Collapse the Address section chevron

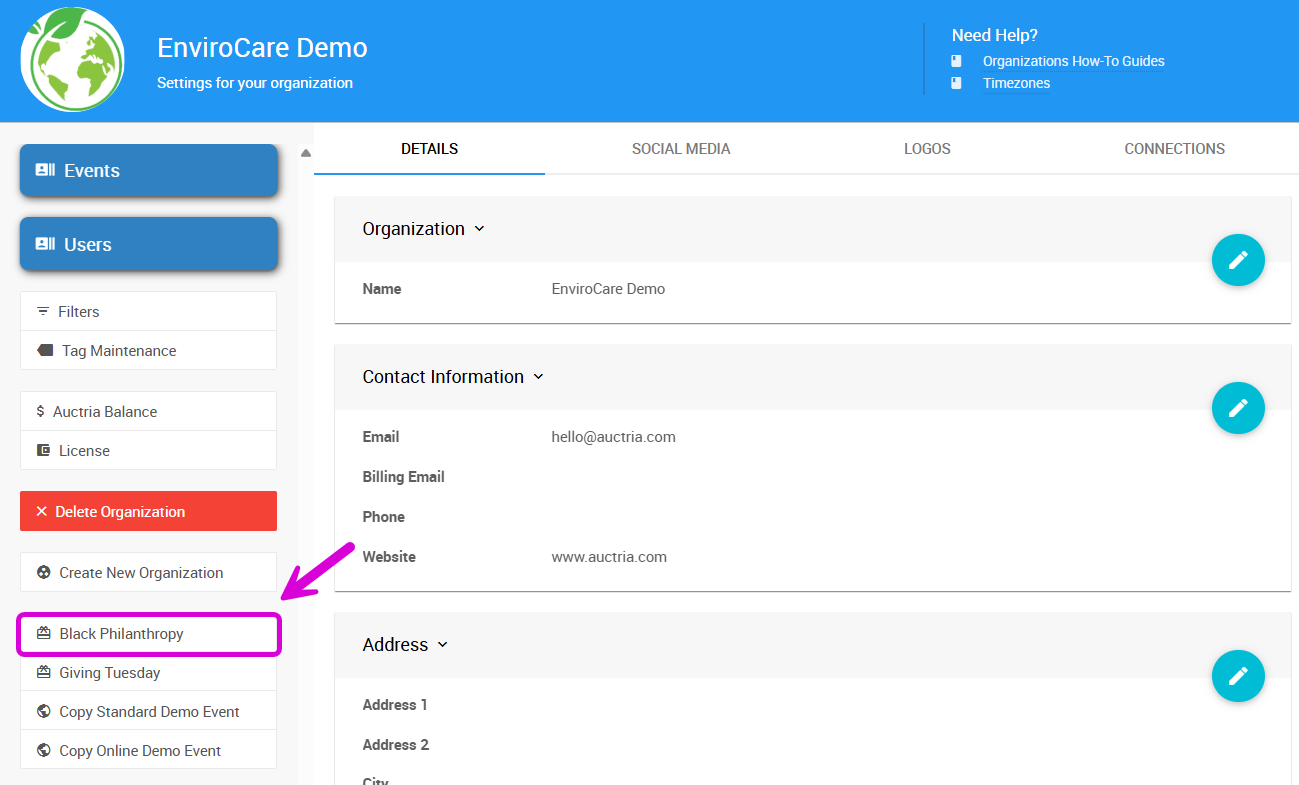click(443, 645)
